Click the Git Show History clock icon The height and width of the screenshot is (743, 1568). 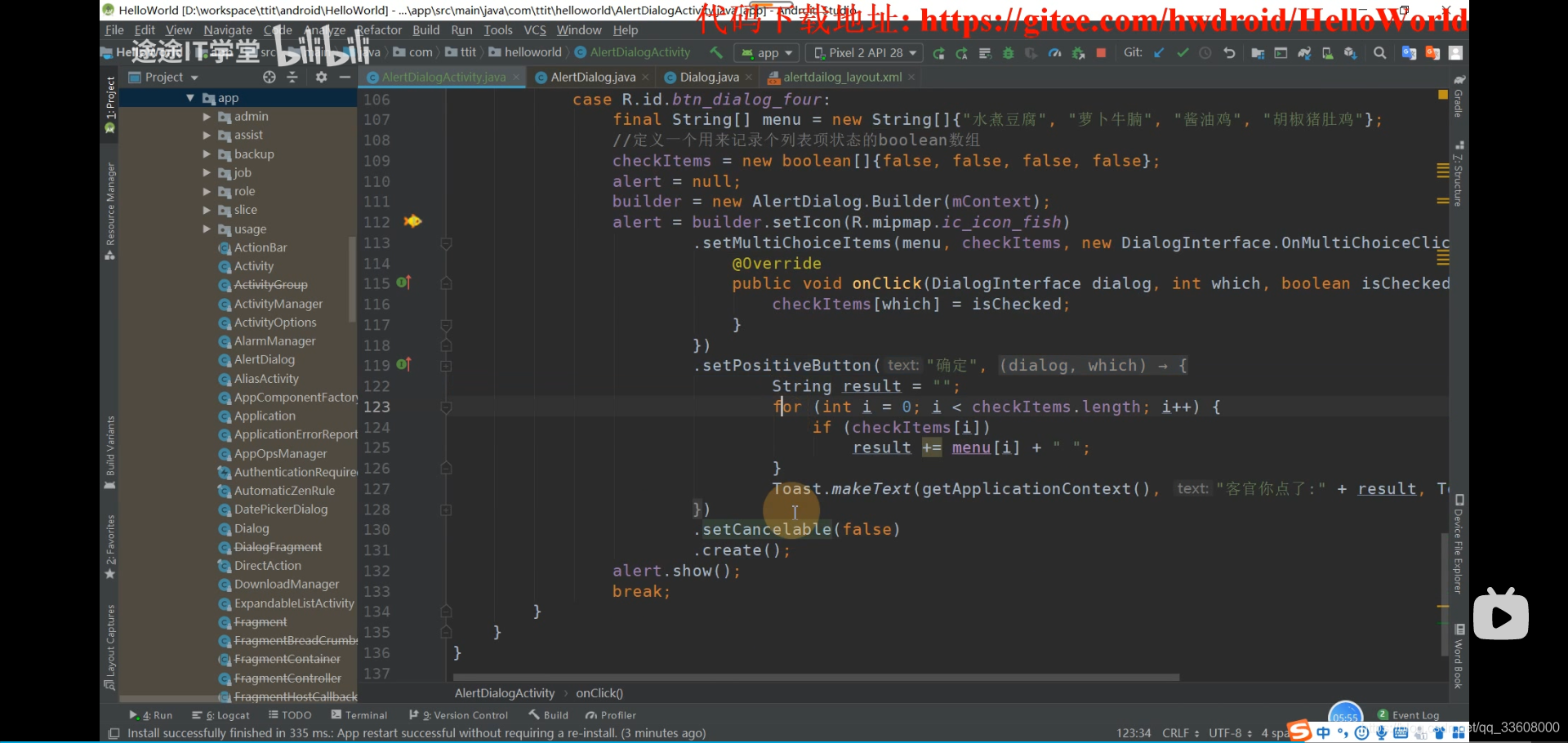click(x=1205, y=53)
